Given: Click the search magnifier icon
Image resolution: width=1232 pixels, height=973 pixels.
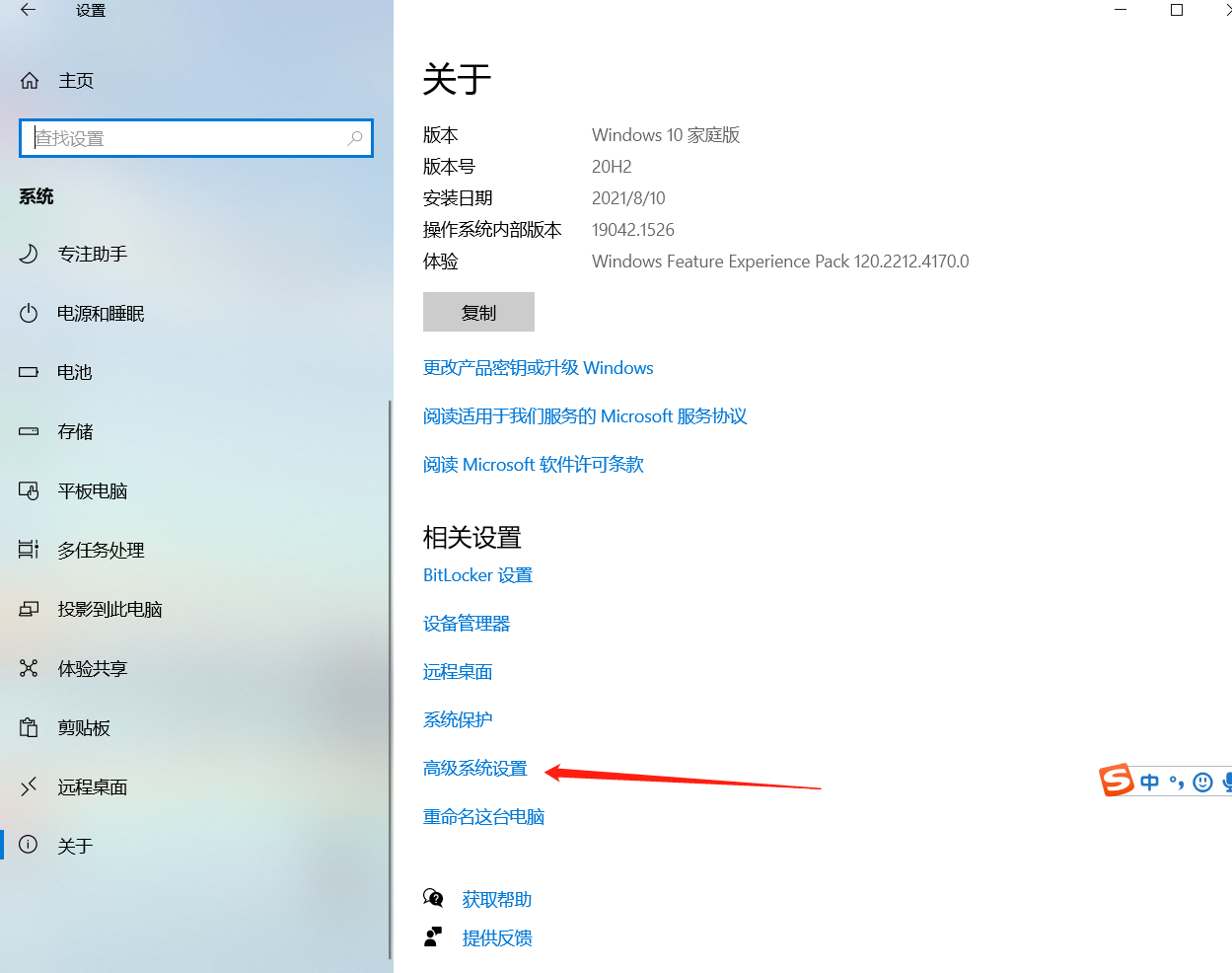Looking at the screenshot, I should coord(355,138).
